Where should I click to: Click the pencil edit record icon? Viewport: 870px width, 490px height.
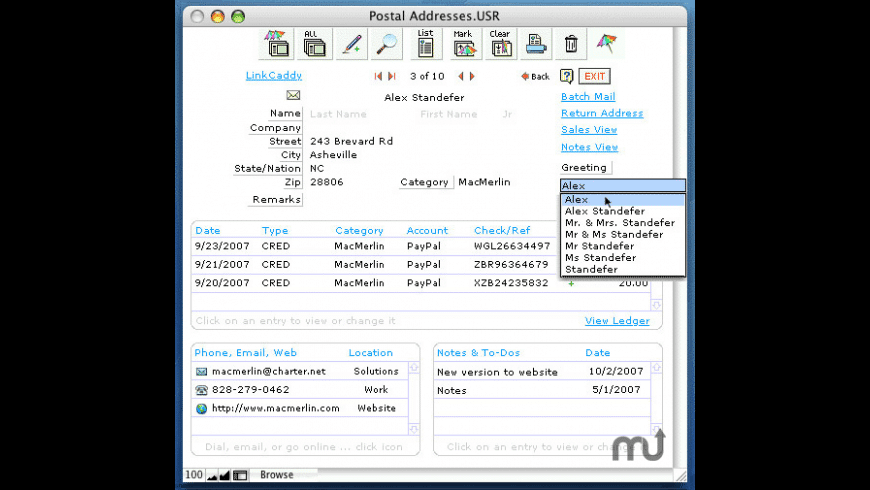(351, 44)
